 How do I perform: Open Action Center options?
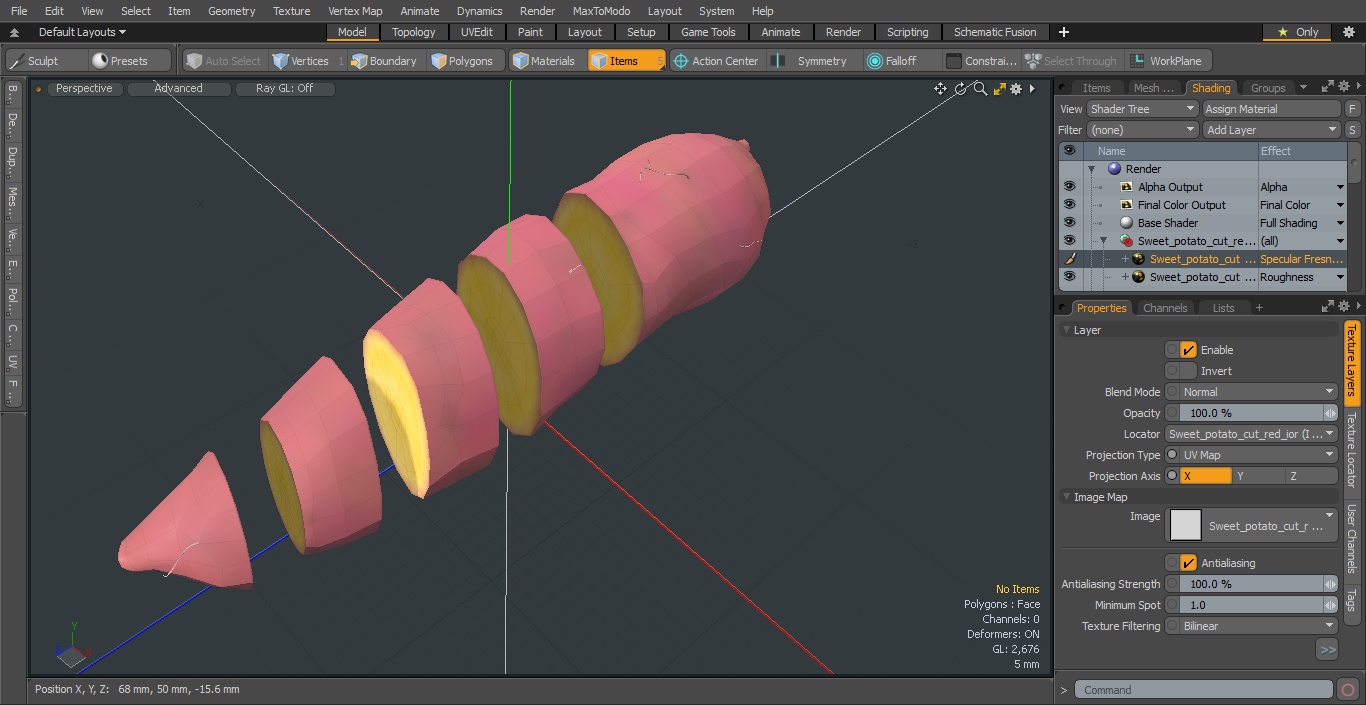point(715,61)
